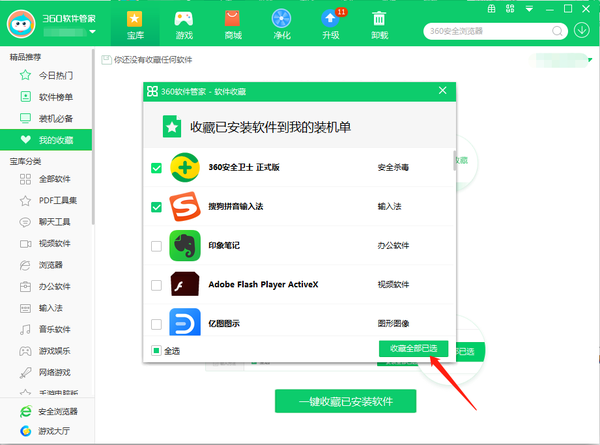Screen dimensions: 600x445
Task: Open the 商城 store tab
Action: click(x=232, y=24)
